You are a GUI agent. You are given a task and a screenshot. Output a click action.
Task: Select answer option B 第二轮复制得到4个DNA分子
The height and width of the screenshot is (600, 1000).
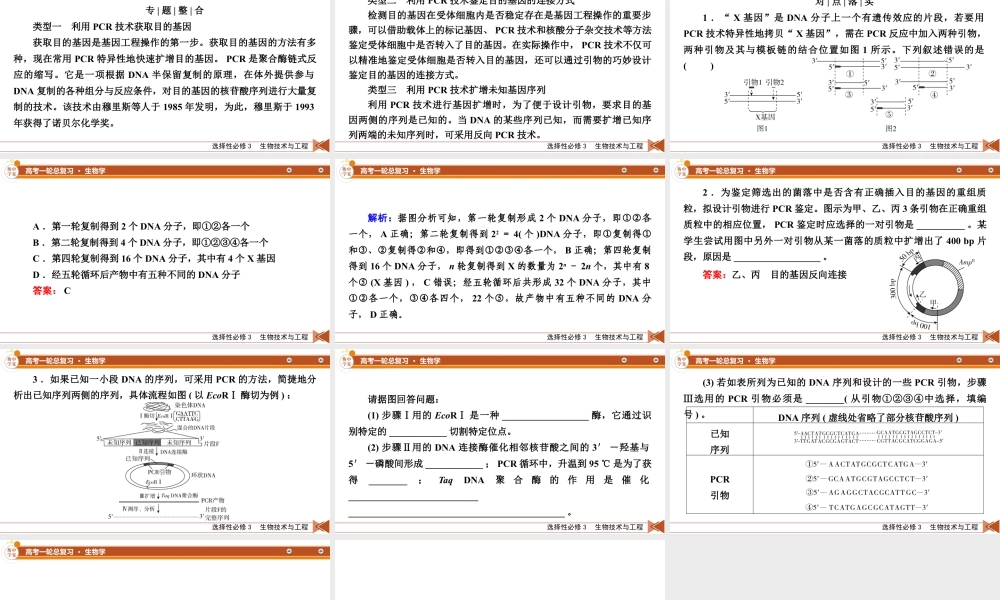[151, 242]
